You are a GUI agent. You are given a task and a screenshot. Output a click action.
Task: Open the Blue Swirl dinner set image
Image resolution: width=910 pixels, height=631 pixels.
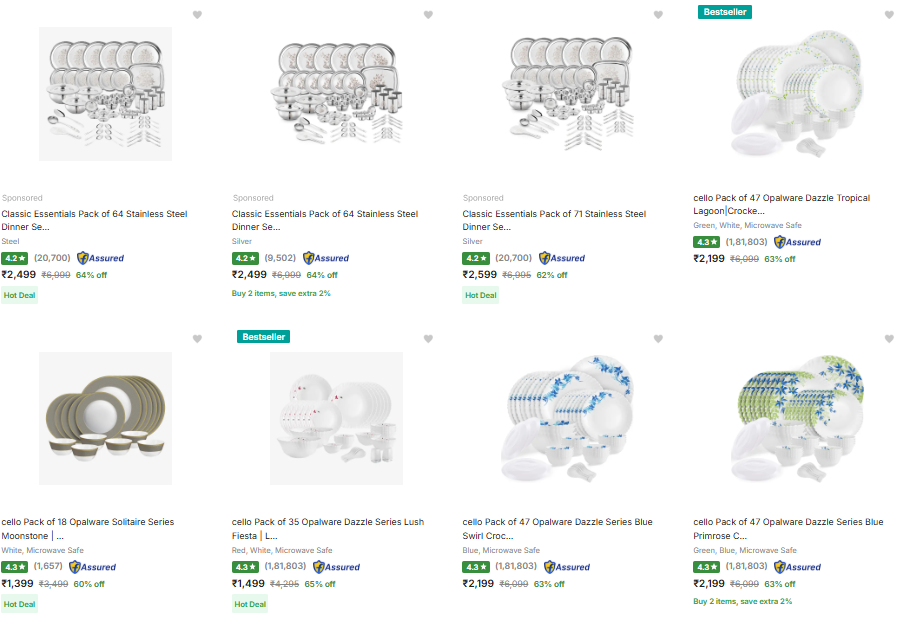pyautogui.click(x=567, y=418)
